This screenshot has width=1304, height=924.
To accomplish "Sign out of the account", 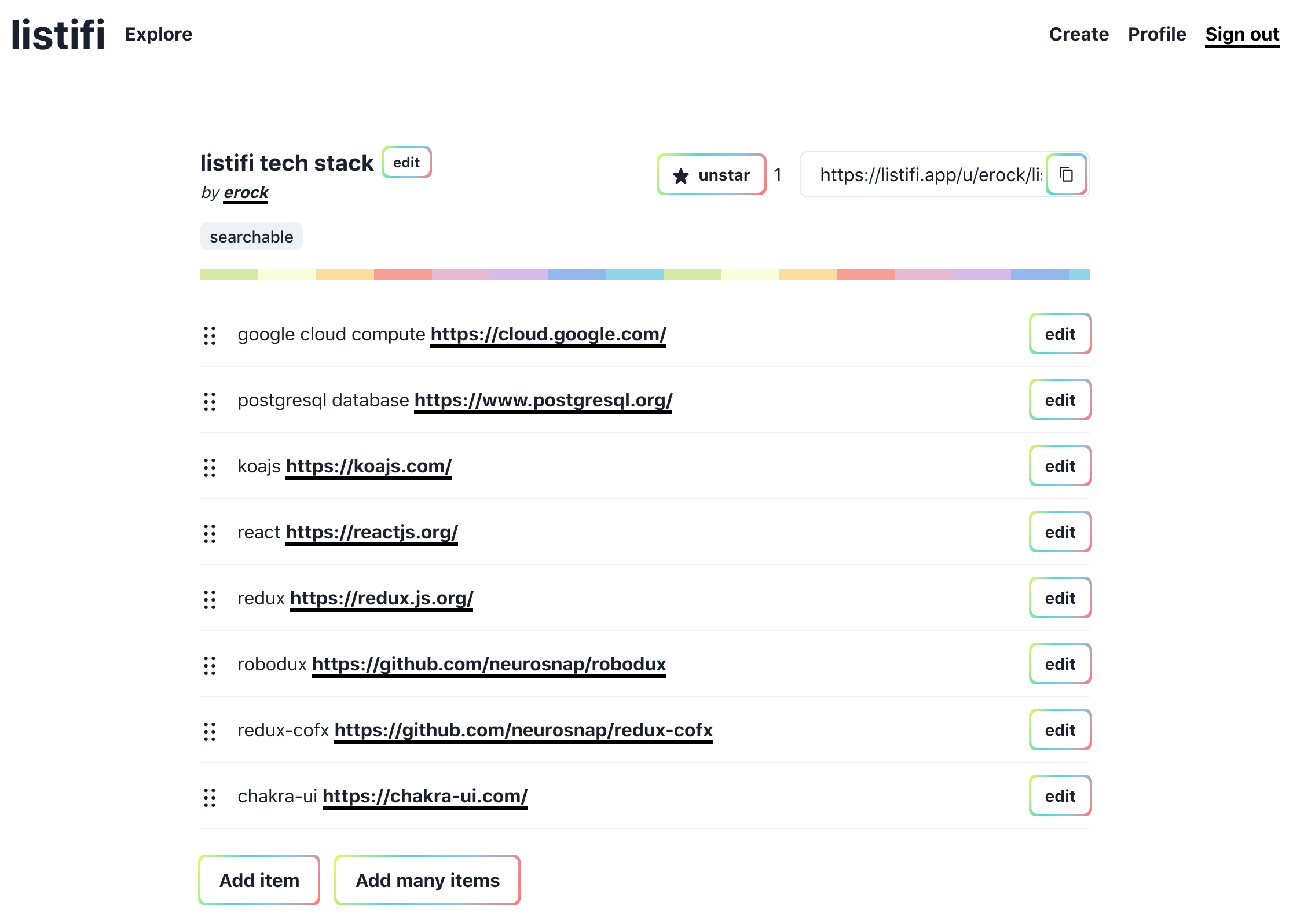I will 1242,35.
